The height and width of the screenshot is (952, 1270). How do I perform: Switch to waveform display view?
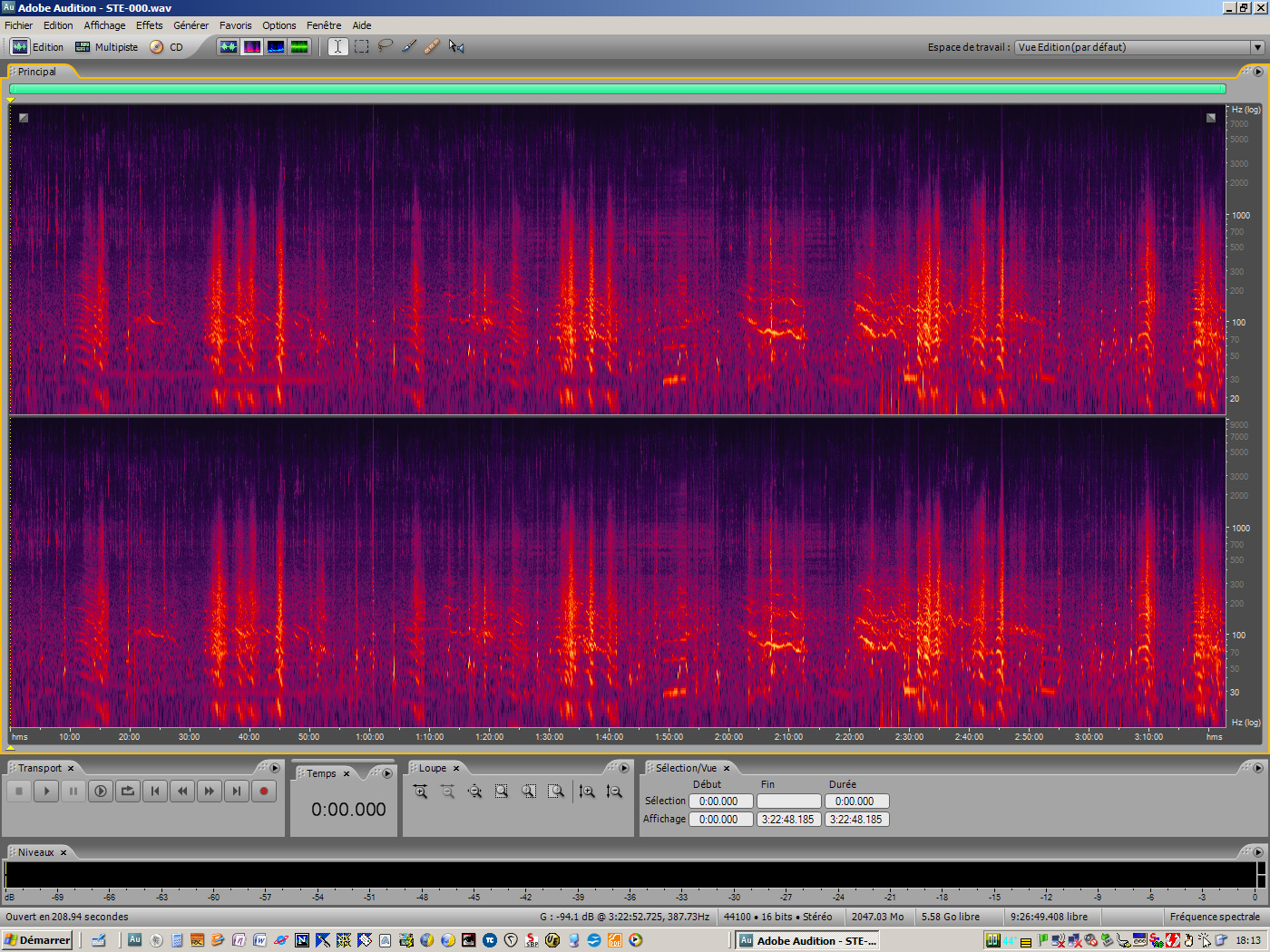[229, 46]
